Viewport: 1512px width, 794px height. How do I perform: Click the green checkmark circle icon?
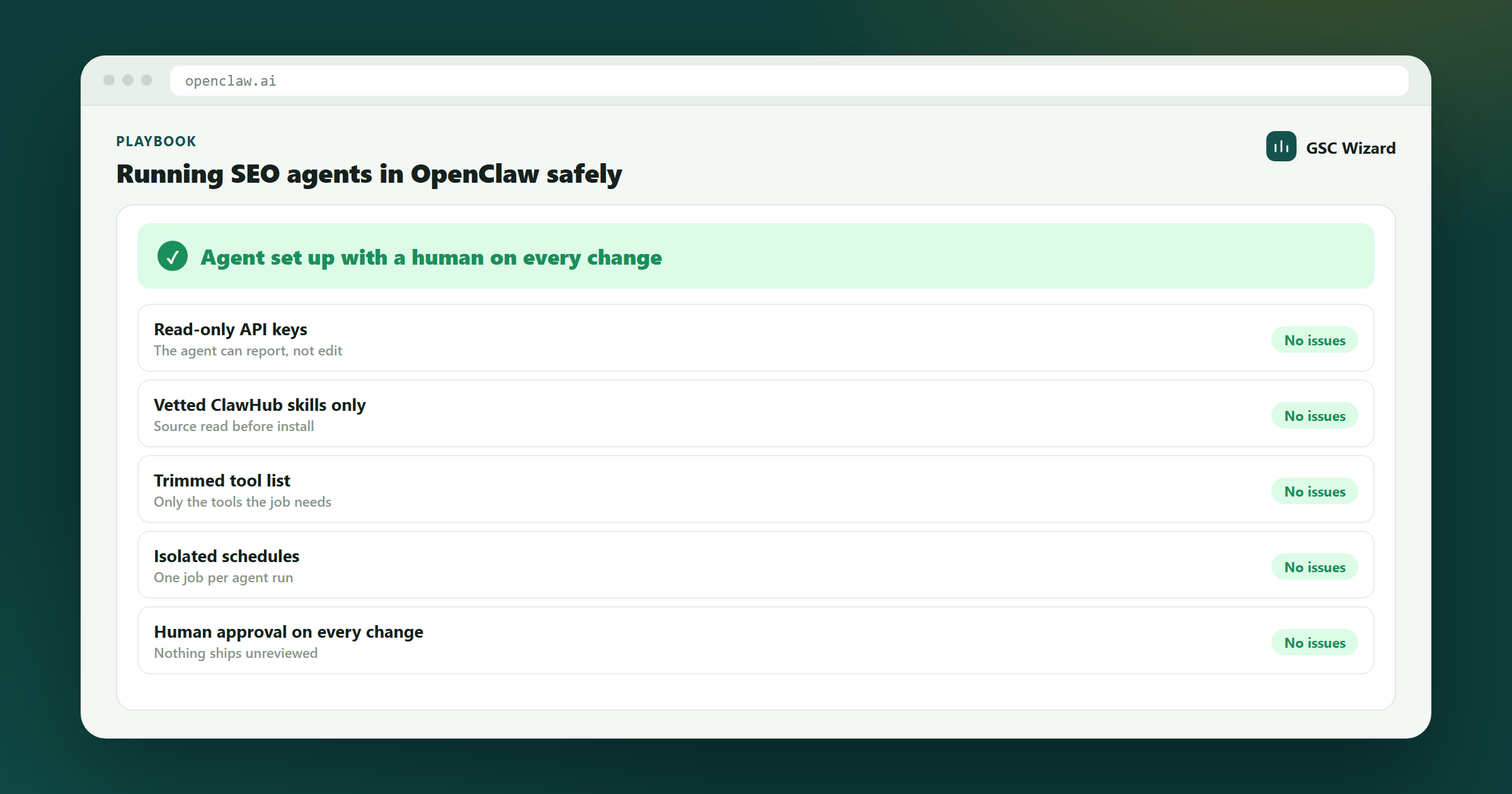tap(173, 256)
